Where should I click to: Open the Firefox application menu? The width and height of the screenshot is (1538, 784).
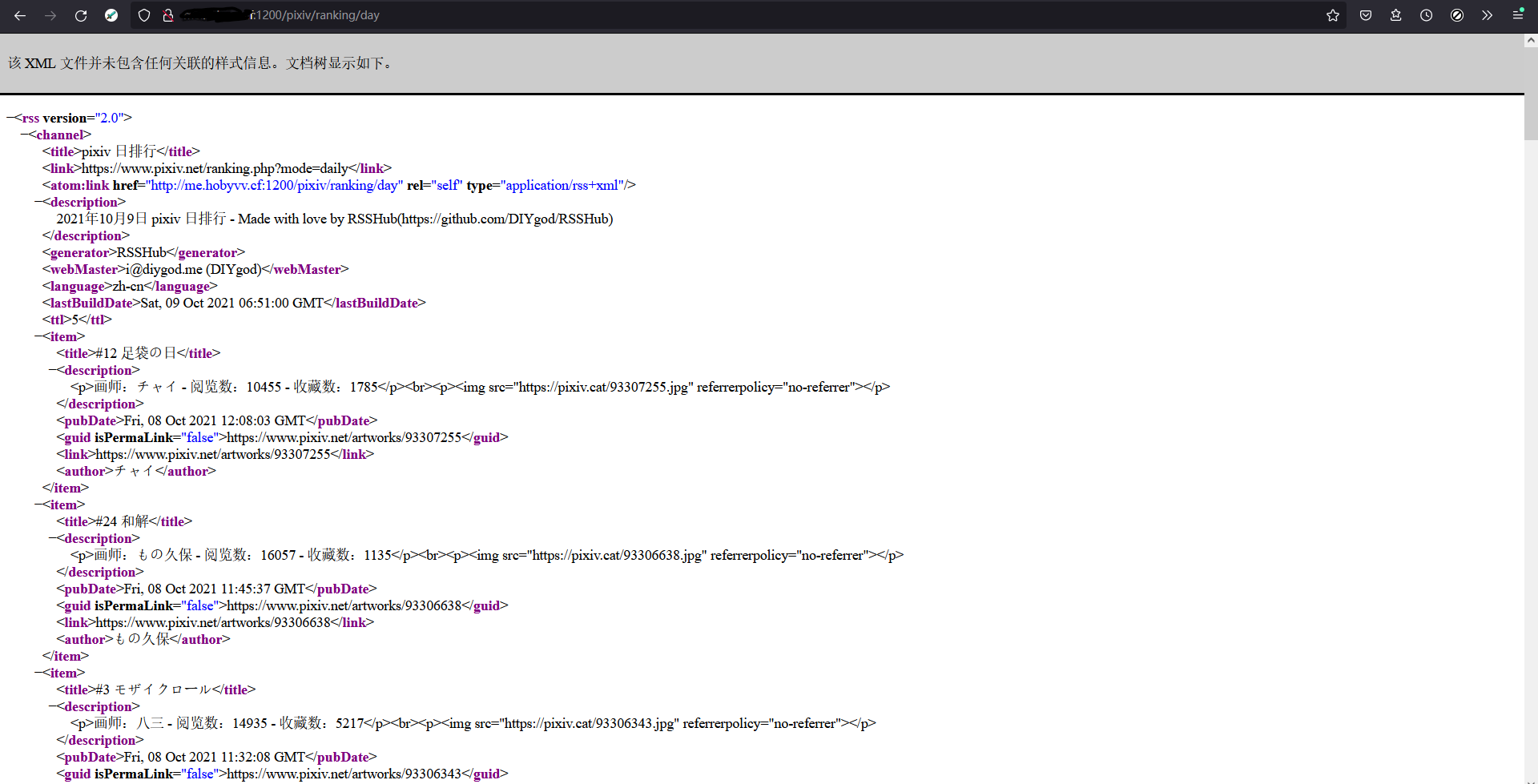1518,15
